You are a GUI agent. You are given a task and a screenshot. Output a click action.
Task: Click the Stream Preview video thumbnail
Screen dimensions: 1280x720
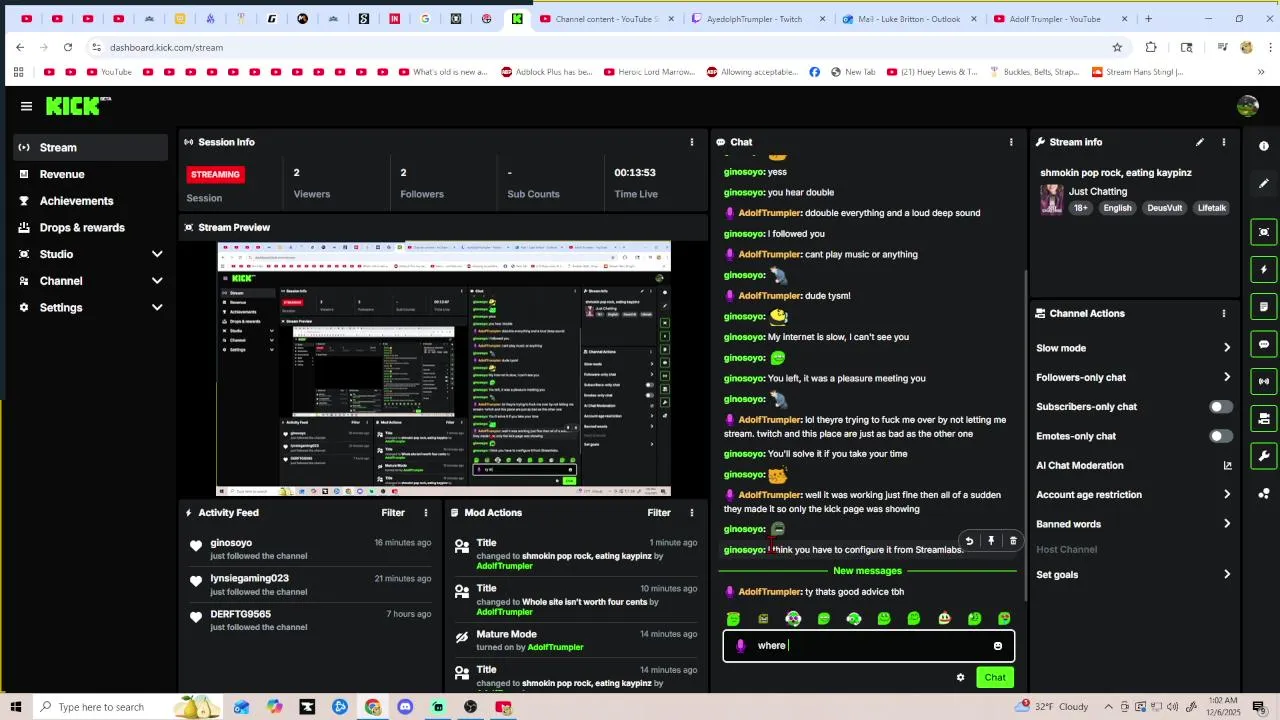click(x=443, y=369)
